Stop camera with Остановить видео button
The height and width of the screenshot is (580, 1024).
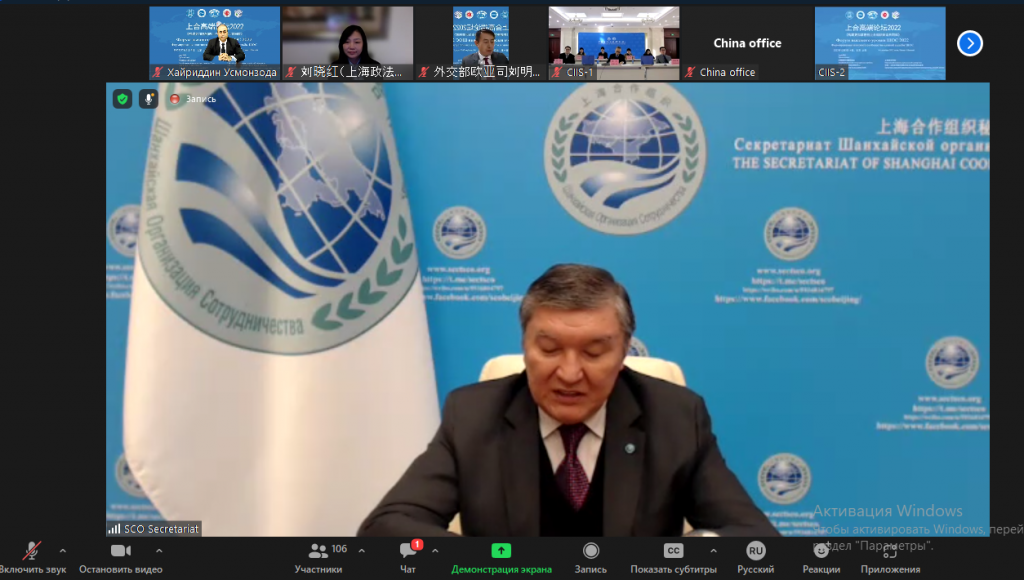click(x=121, y=558)
